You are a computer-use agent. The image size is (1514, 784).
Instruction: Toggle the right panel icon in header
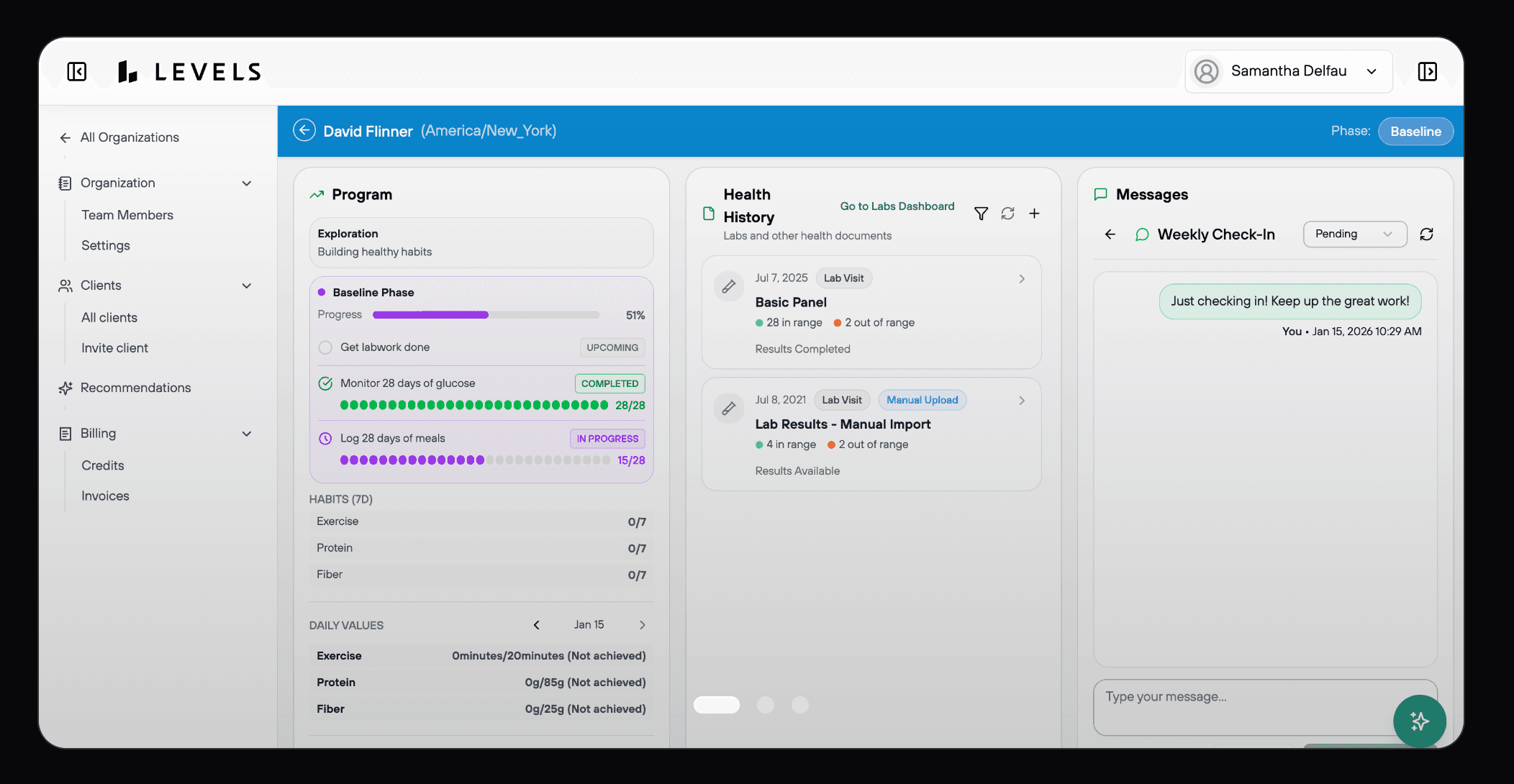pyautogui.click(x=1427, y=71)
